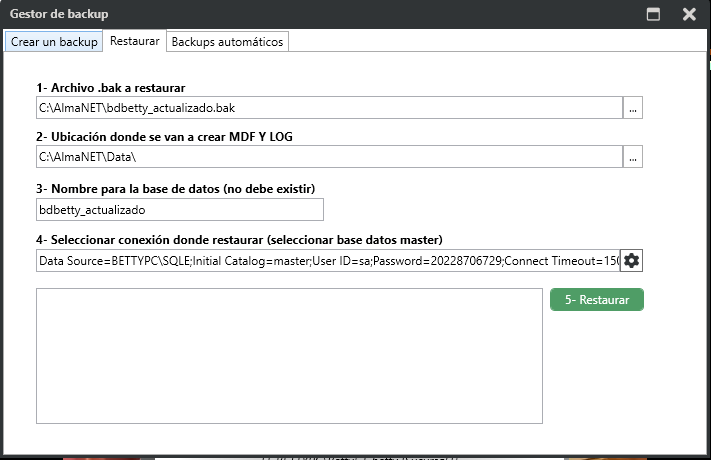Click the '4- Seleccionar conexión donde restaurar' label
The height and width of the screenshot is (460, 711).
(240, 239)
